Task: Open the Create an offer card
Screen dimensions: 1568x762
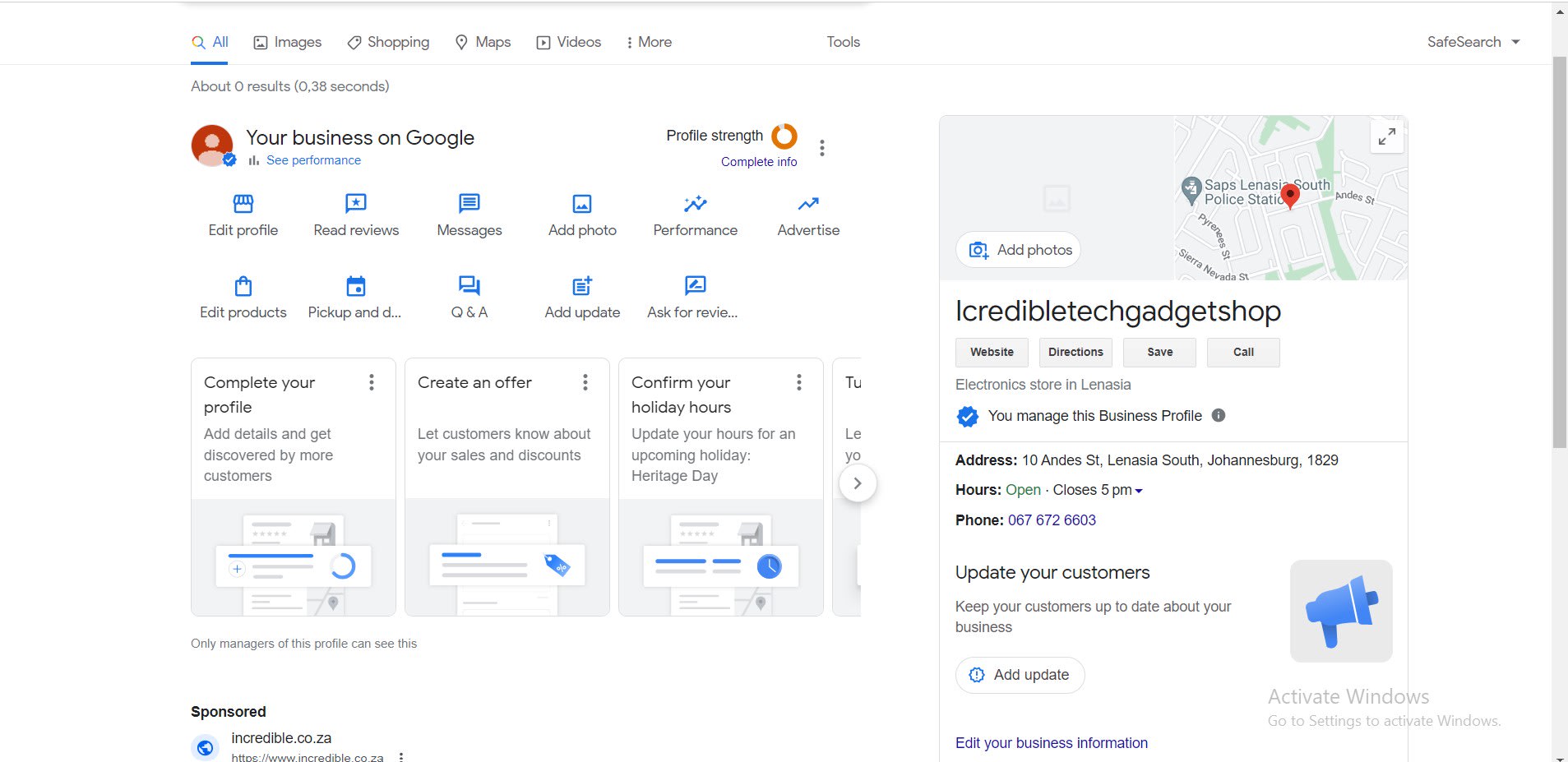Action: click(507, 487)
